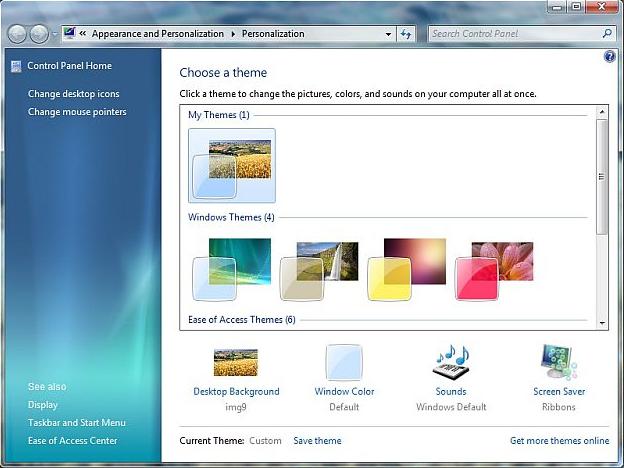Click the Screen Saver monitor icon
Viewport: 624px width, 468px height.
[559, 362]
